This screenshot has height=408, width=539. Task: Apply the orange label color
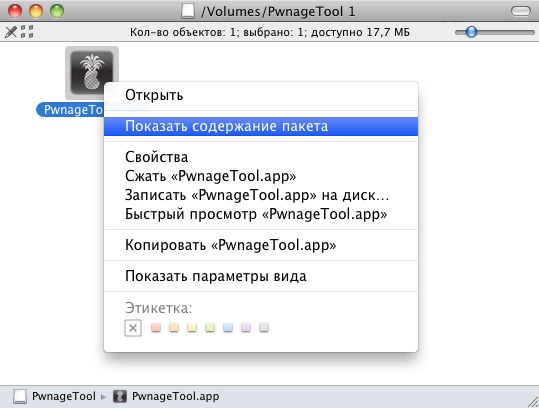coord(174,327)
